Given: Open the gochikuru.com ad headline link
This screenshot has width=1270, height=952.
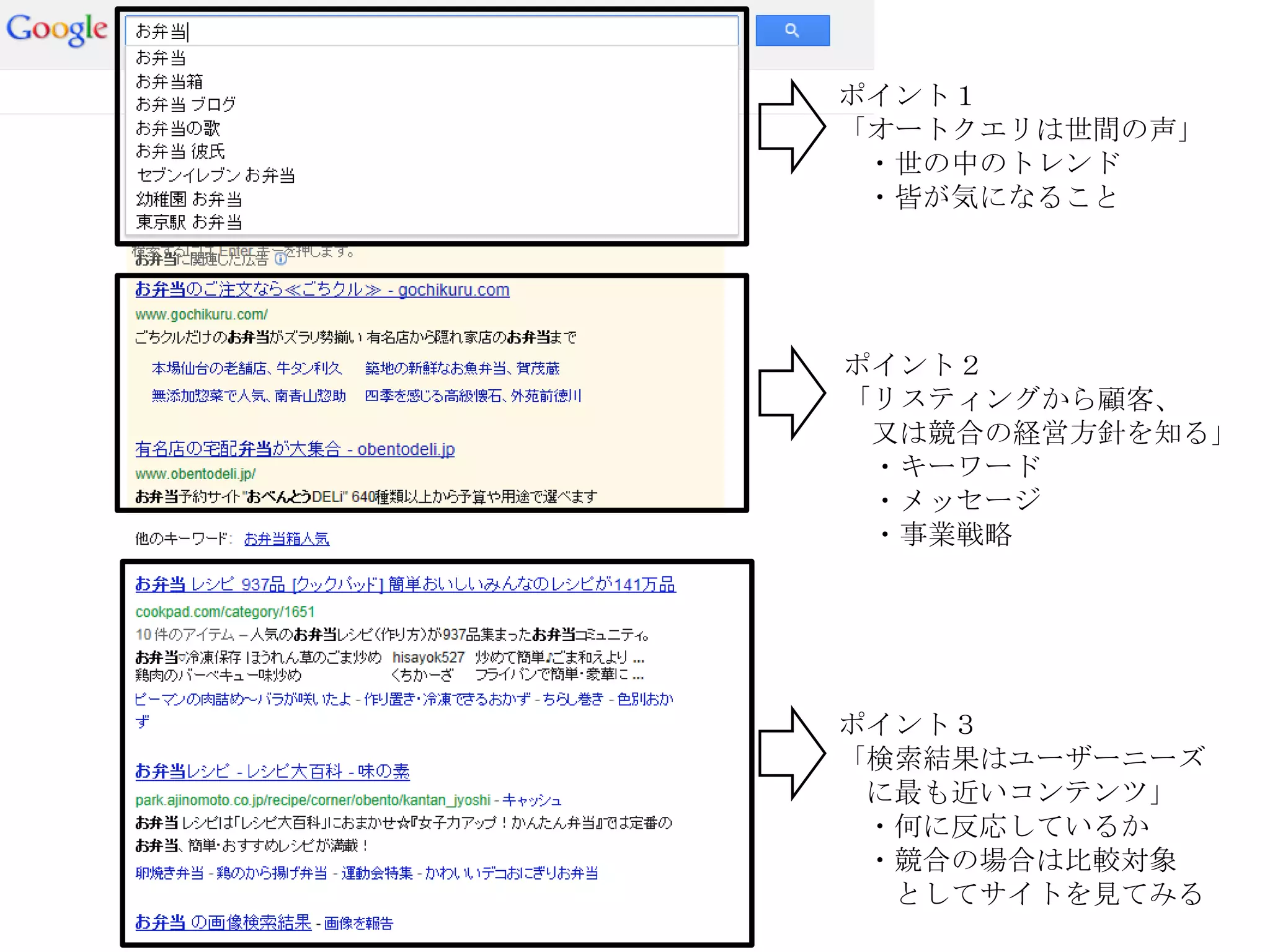Looking at the screenshot, I should tap(322, 289).
